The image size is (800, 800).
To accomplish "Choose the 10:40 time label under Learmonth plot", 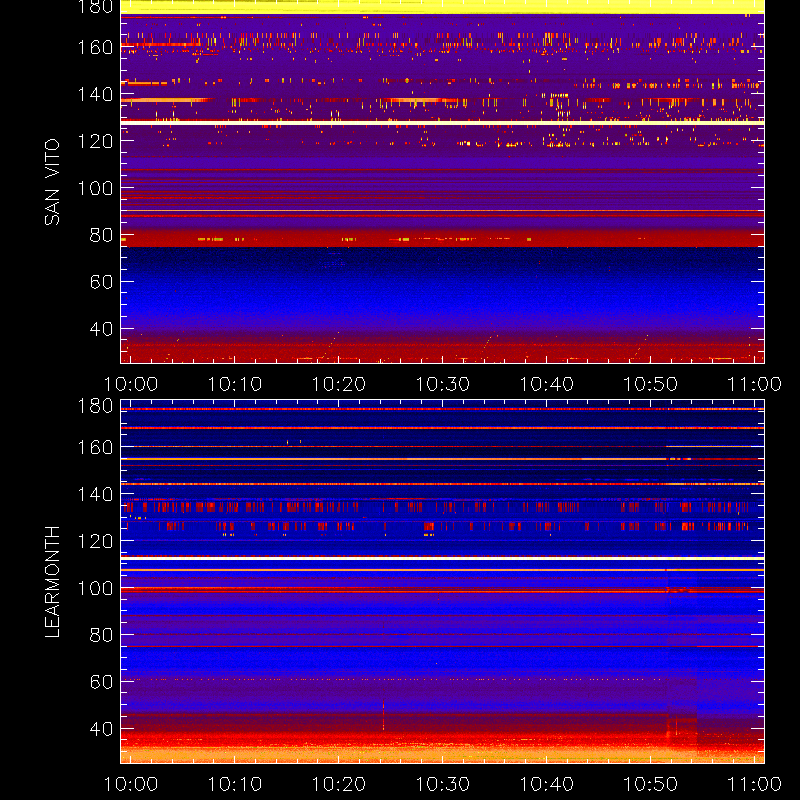I will click(547, 784).
